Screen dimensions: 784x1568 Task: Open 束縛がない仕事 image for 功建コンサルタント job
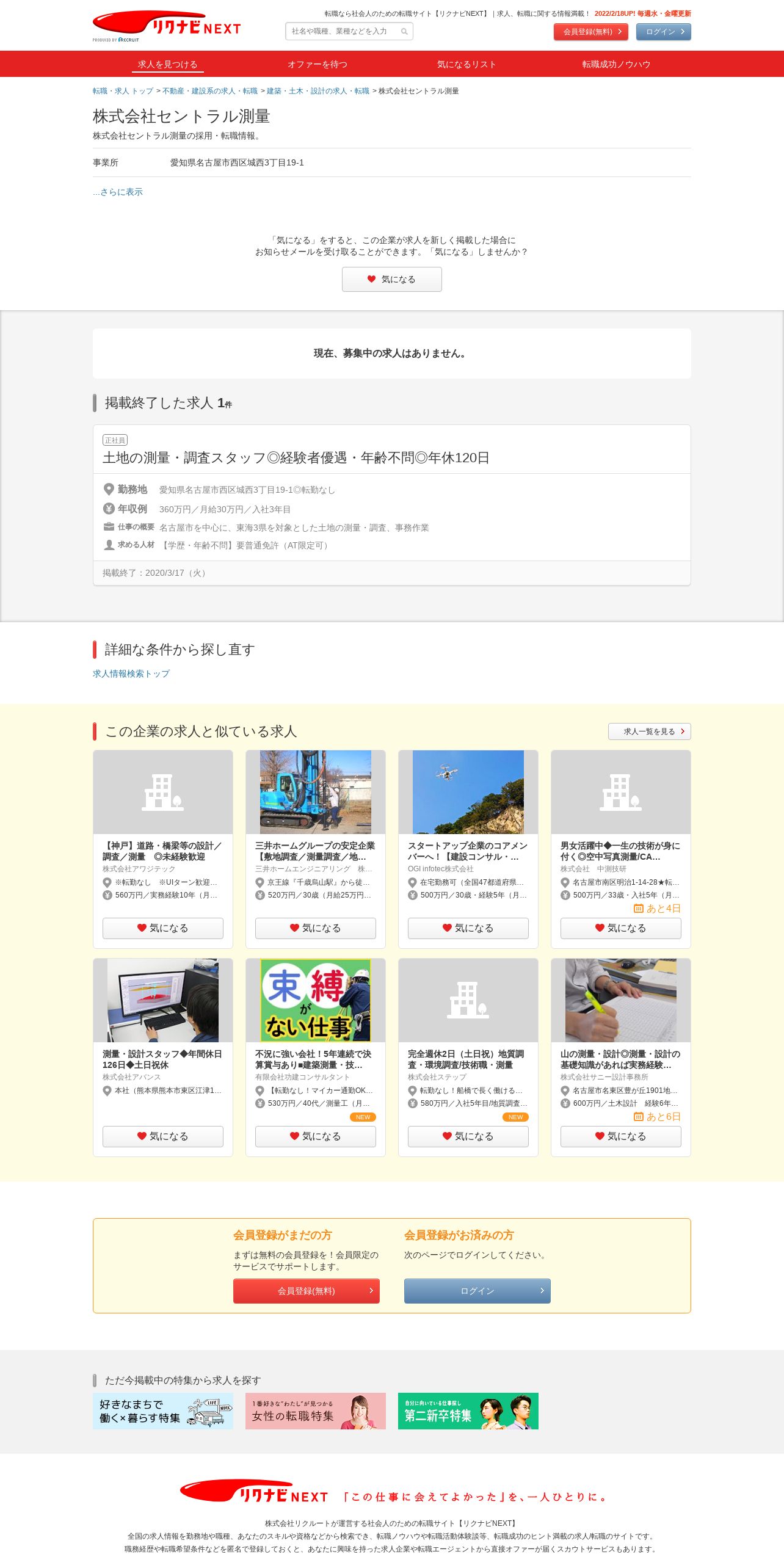tap(316, 1000)
